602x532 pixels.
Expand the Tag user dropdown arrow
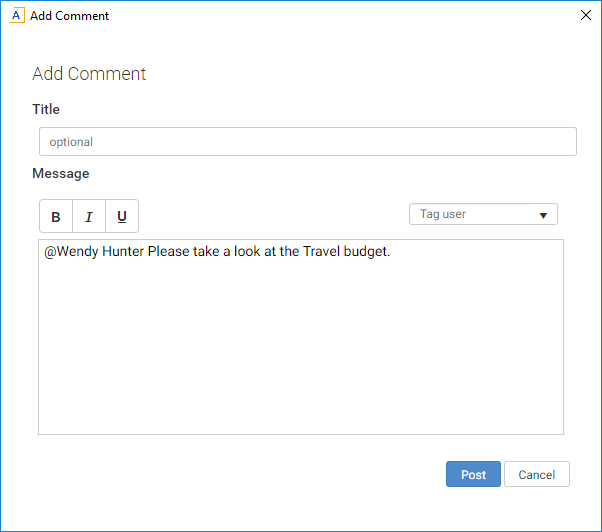click(543, 215)
